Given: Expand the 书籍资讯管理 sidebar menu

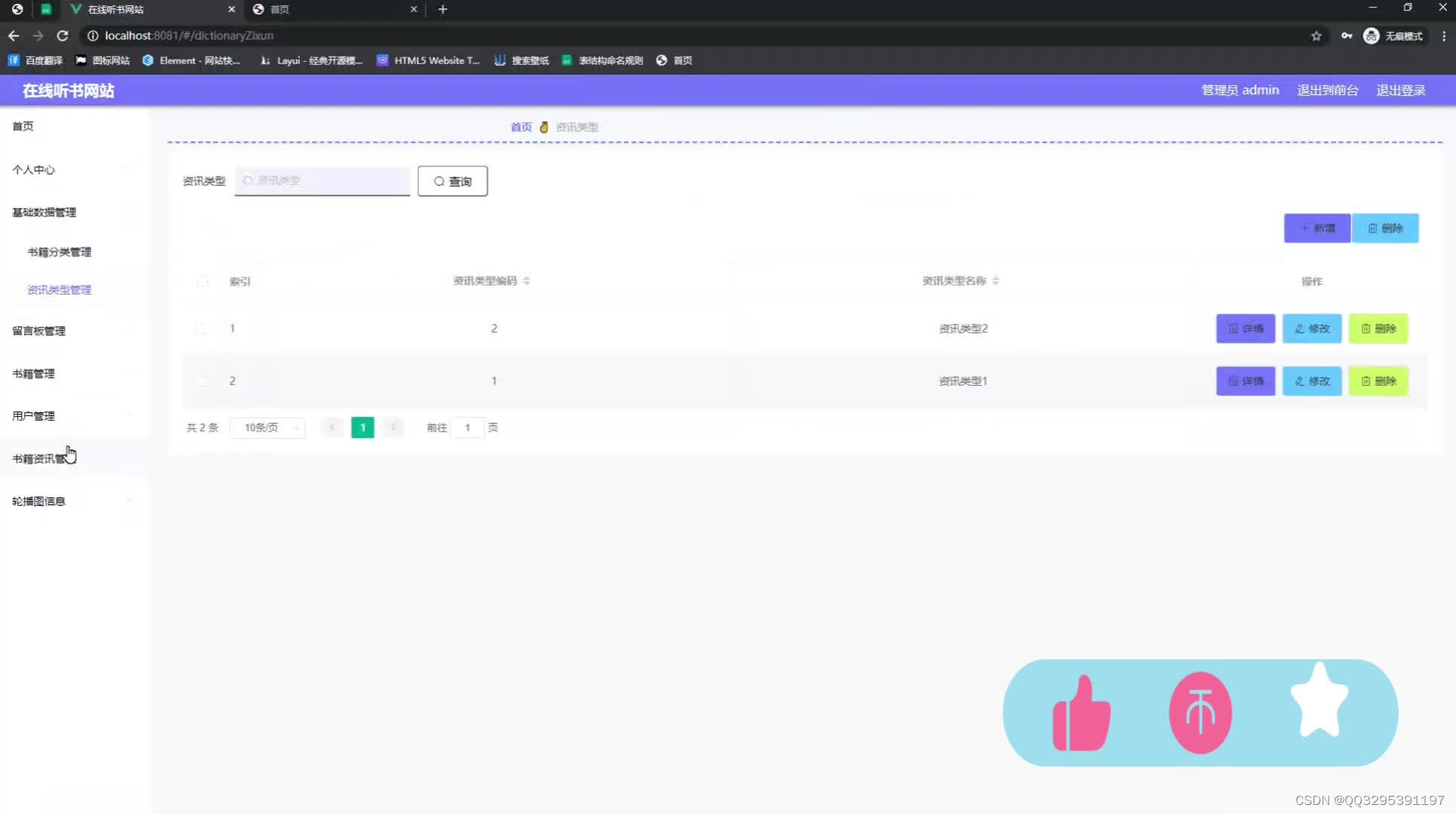Looking at the screenshot, I should [x=74, y=459].
